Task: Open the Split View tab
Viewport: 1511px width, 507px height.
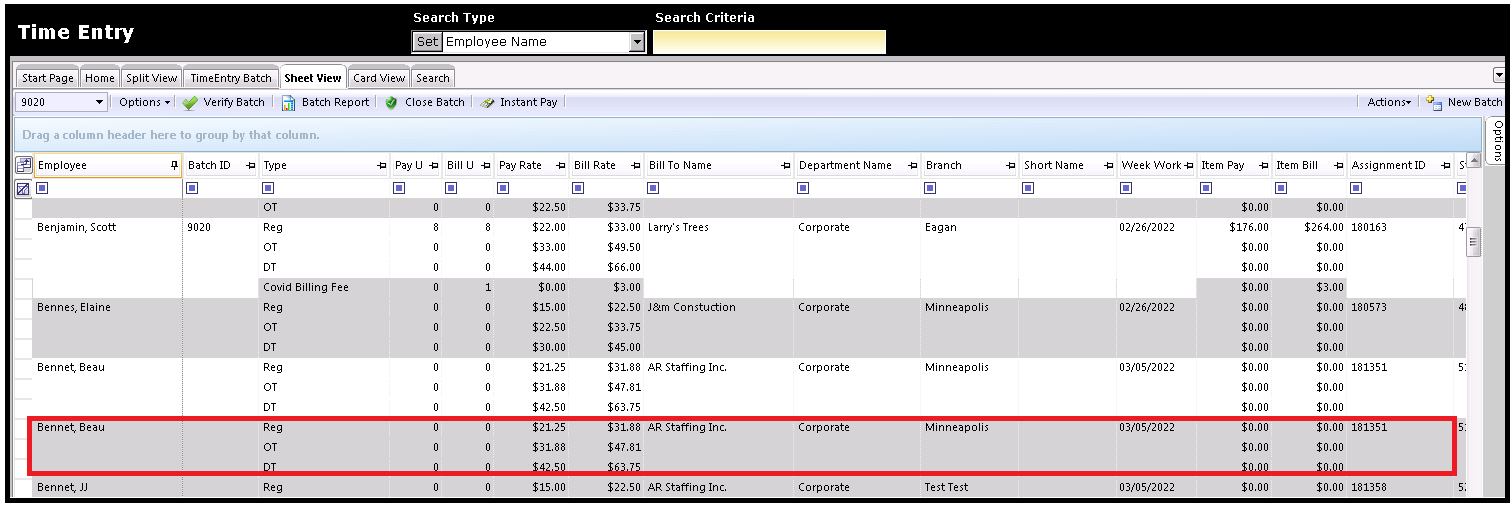Action: pyautogui.click(x=151, y=78)
